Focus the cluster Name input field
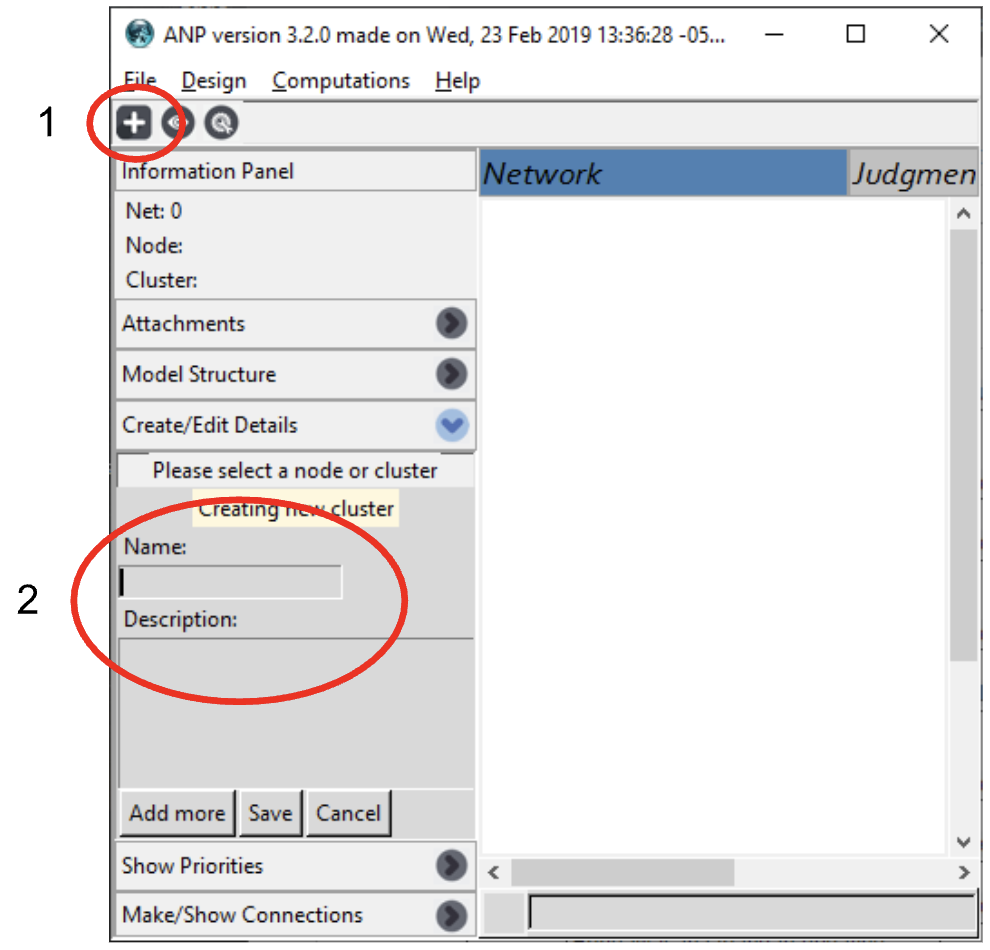 (x=230, y=582)
